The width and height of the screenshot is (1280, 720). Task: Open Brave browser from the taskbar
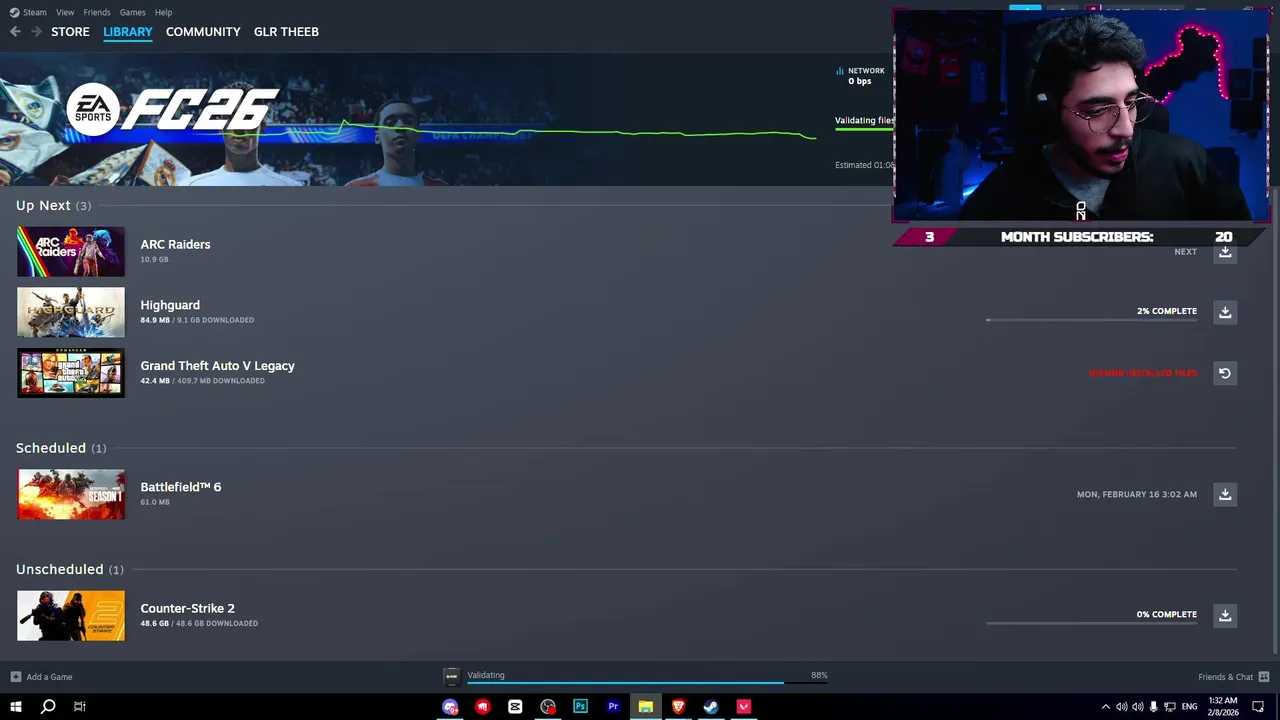click(x=678, y=707)
